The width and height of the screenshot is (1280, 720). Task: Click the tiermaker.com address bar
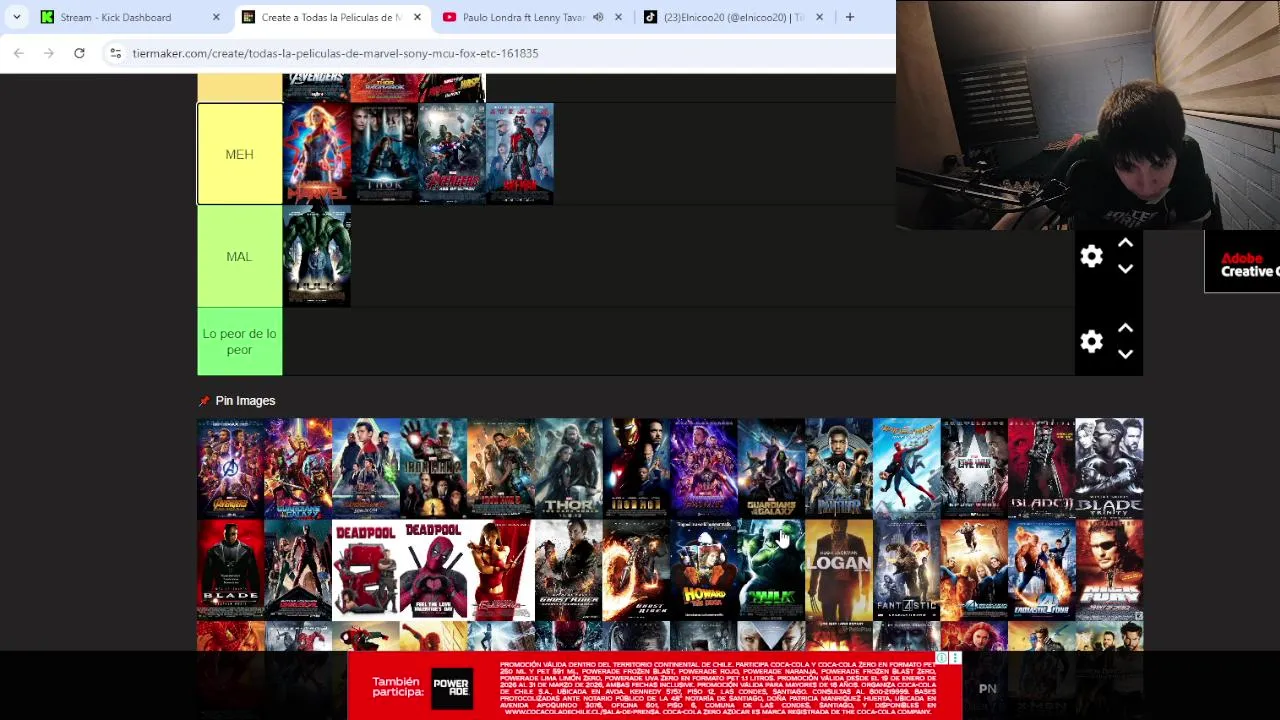point(500,53)
